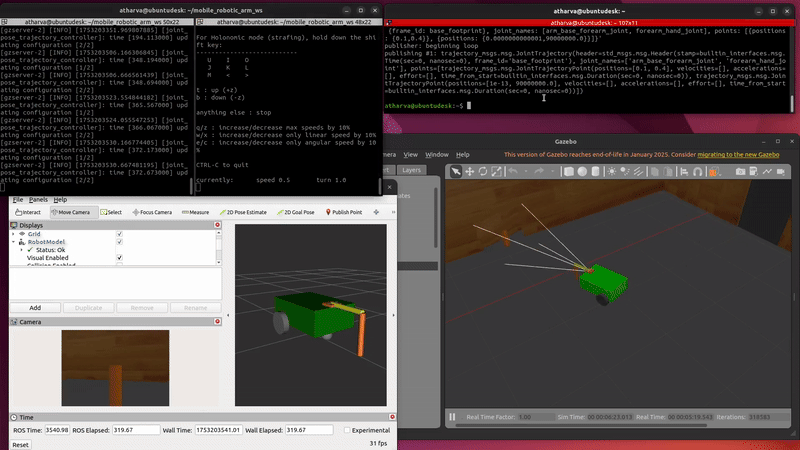800x450 pixels.
Task: Click the RViz Camera image preview
Action: [x=115, y=368]
